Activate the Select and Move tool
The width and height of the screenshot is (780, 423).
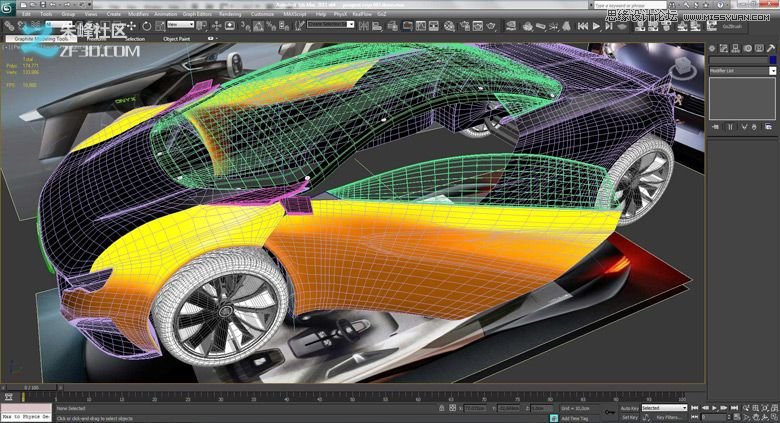(131, 25)
